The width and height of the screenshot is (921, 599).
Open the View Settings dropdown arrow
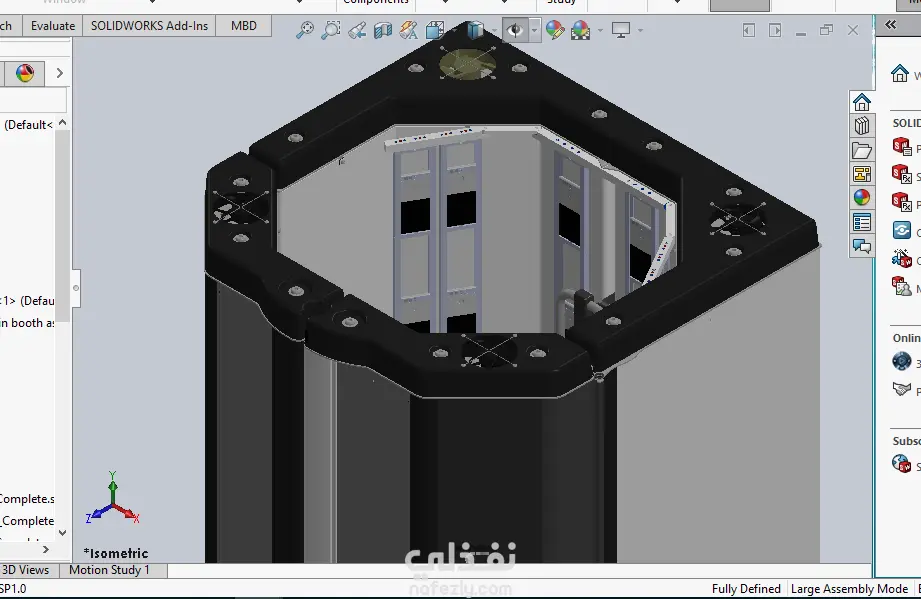click(x=640, y=30)
